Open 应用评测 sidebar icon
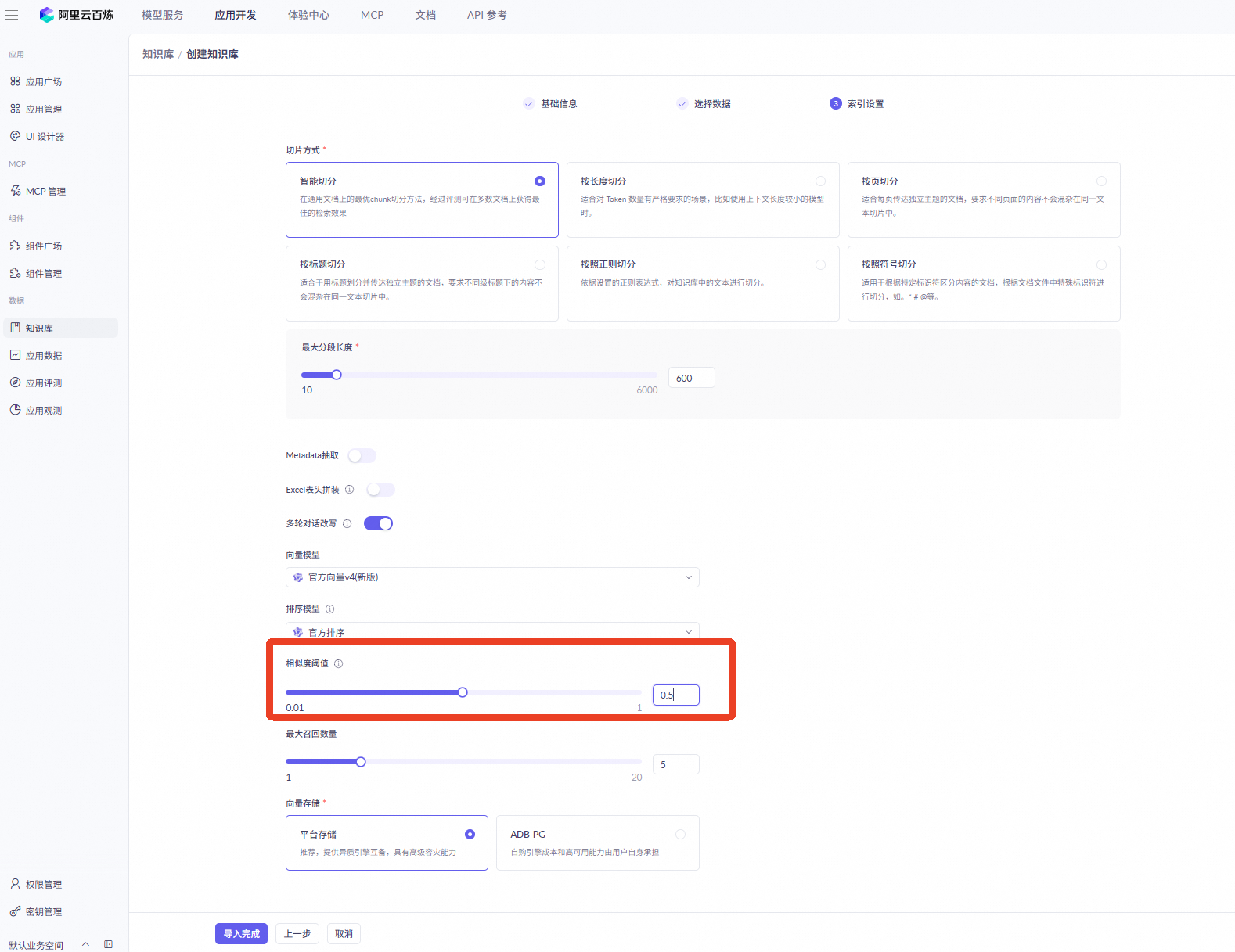Viewport: 1235px width, 952px height. (15, 383)
